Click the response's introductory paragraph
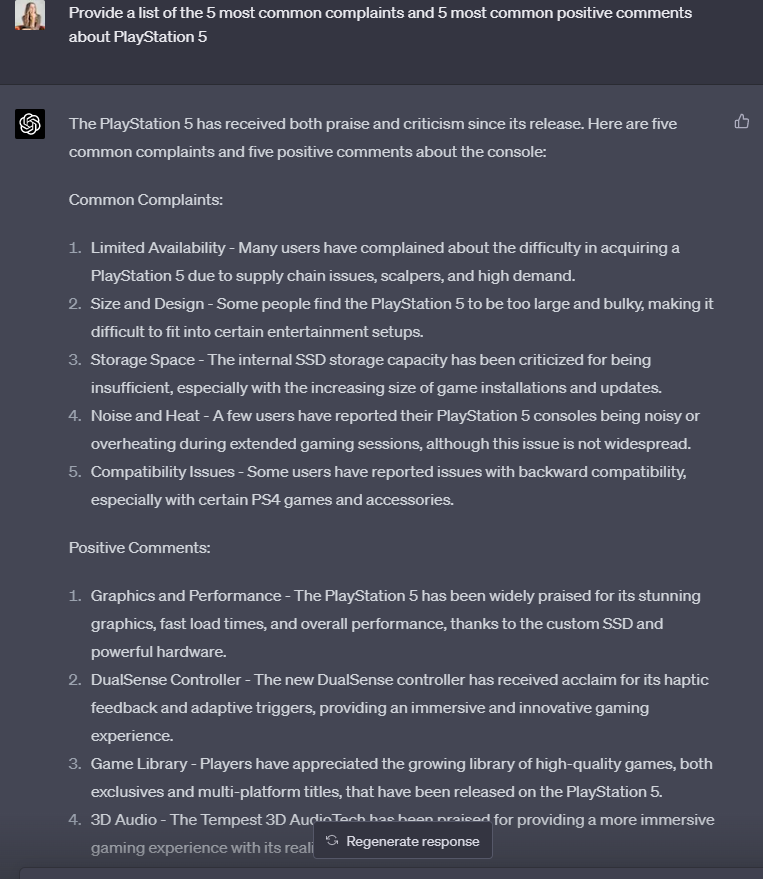The image size is (763, 879). (372, 138)
